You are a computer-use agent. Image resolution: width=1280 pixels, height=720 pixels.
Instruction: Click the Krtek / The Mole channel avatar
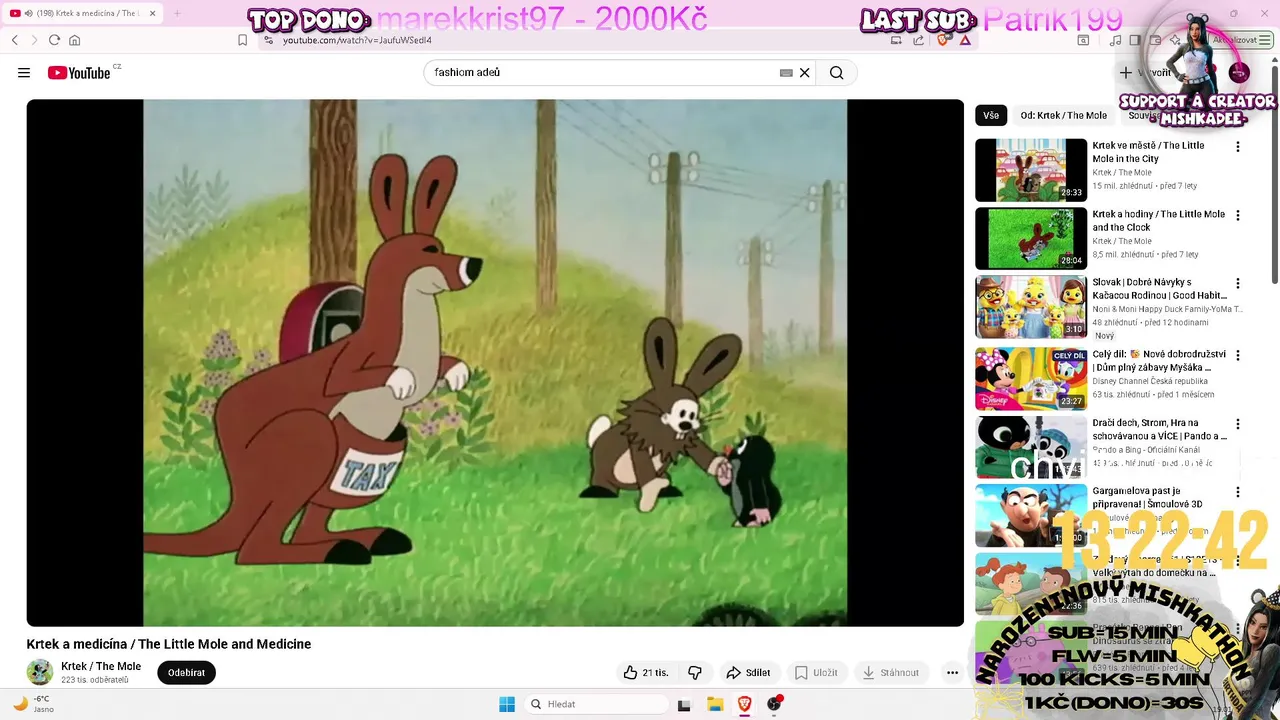[40, 672]
